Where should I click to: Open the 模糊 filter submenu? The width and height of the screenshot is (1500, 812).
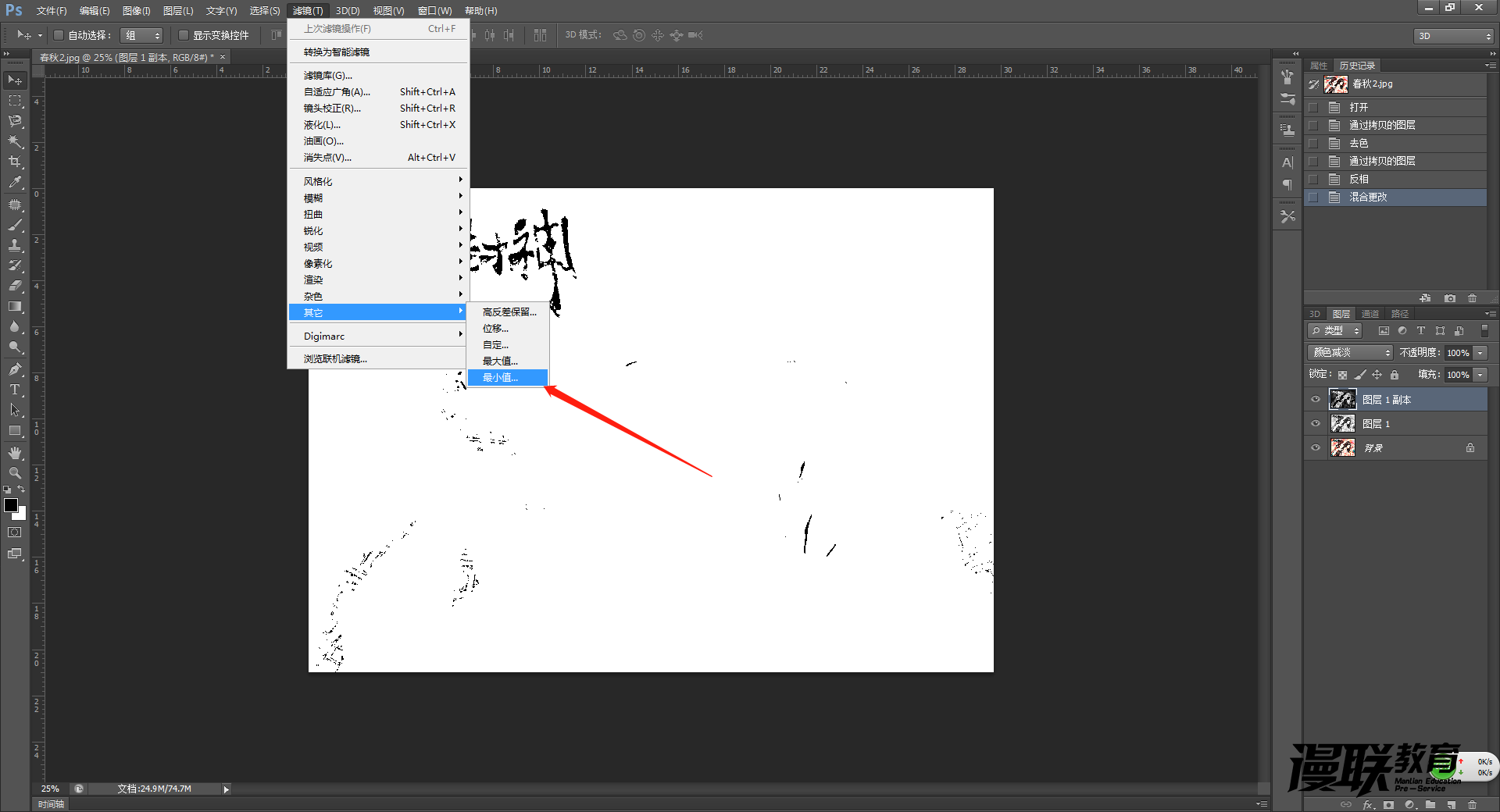click(379, 198)
